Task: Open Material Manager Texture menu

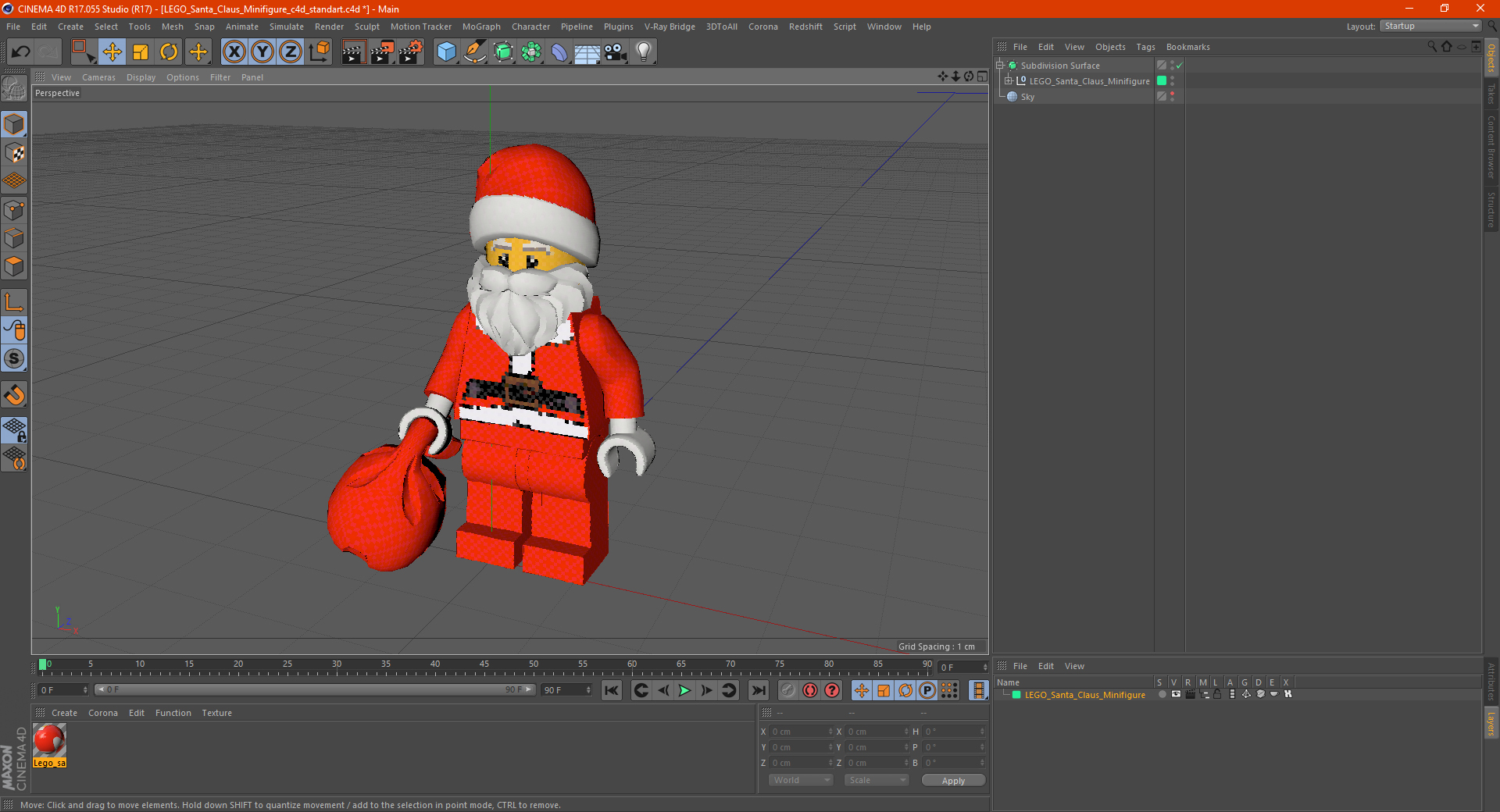Action: (x=216, y=713)
